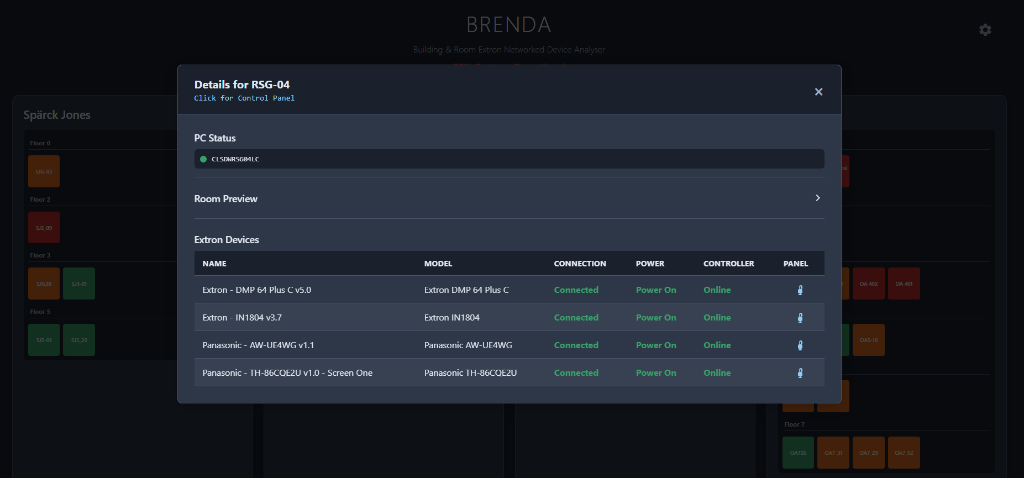Open the OA7 02 room tile in the background

pos(904,453)
